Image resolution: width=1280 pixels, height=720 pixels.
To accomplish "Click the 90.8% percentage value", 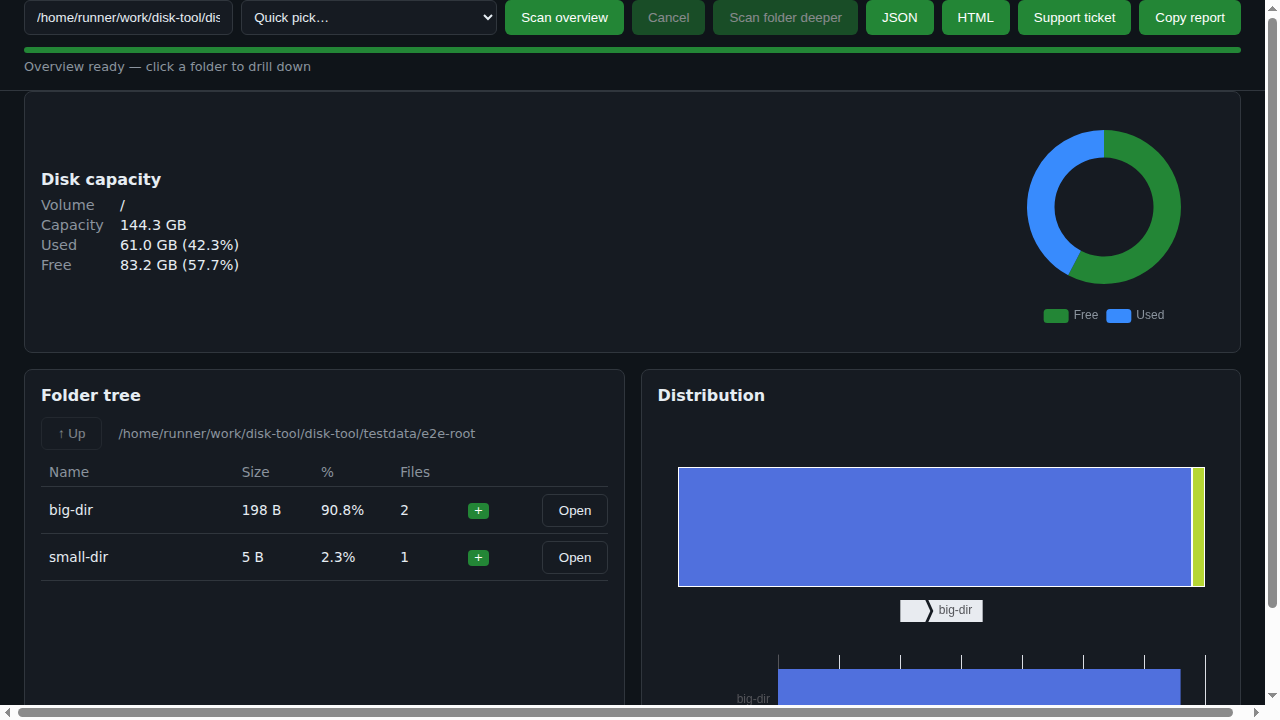I will click(342, 510).
